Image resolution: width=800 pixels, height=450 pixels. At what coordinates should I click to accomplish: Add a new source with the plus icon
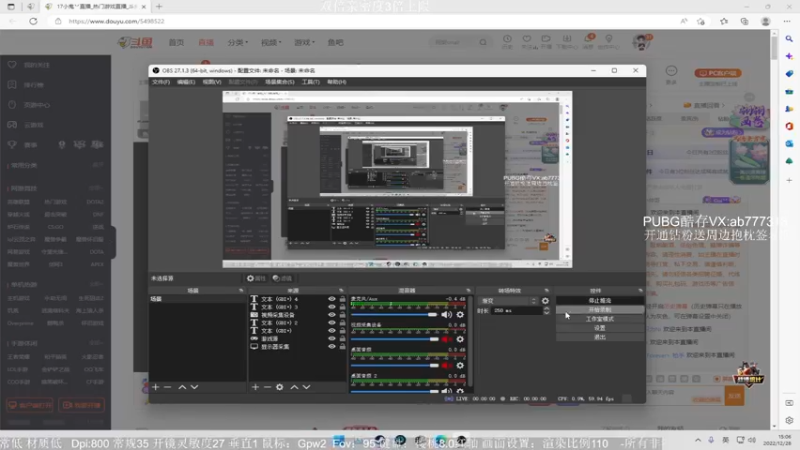(255, 387)
